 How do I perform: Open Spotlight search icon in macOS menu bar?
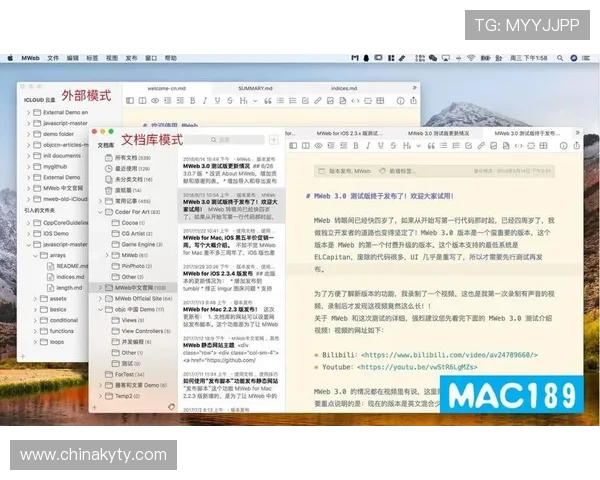click(x=560, y=58)
